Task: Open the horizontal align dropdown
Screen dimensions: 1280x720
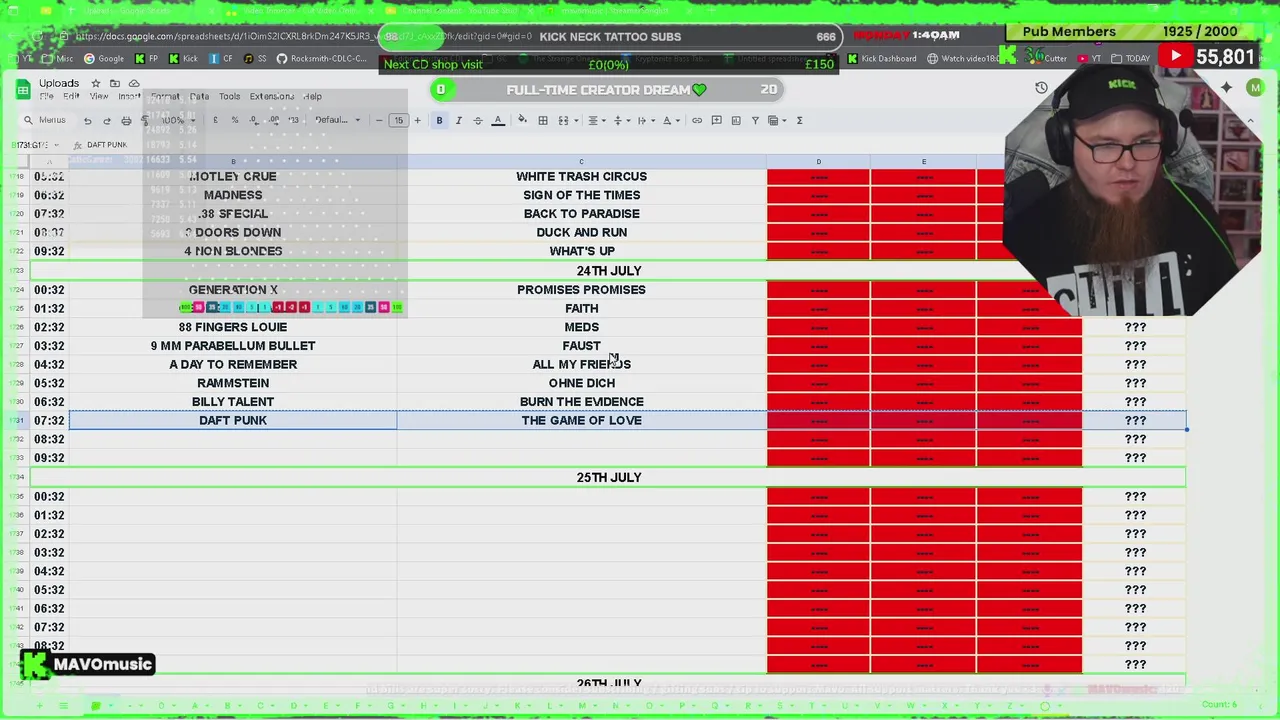Action: click(596, 120)
